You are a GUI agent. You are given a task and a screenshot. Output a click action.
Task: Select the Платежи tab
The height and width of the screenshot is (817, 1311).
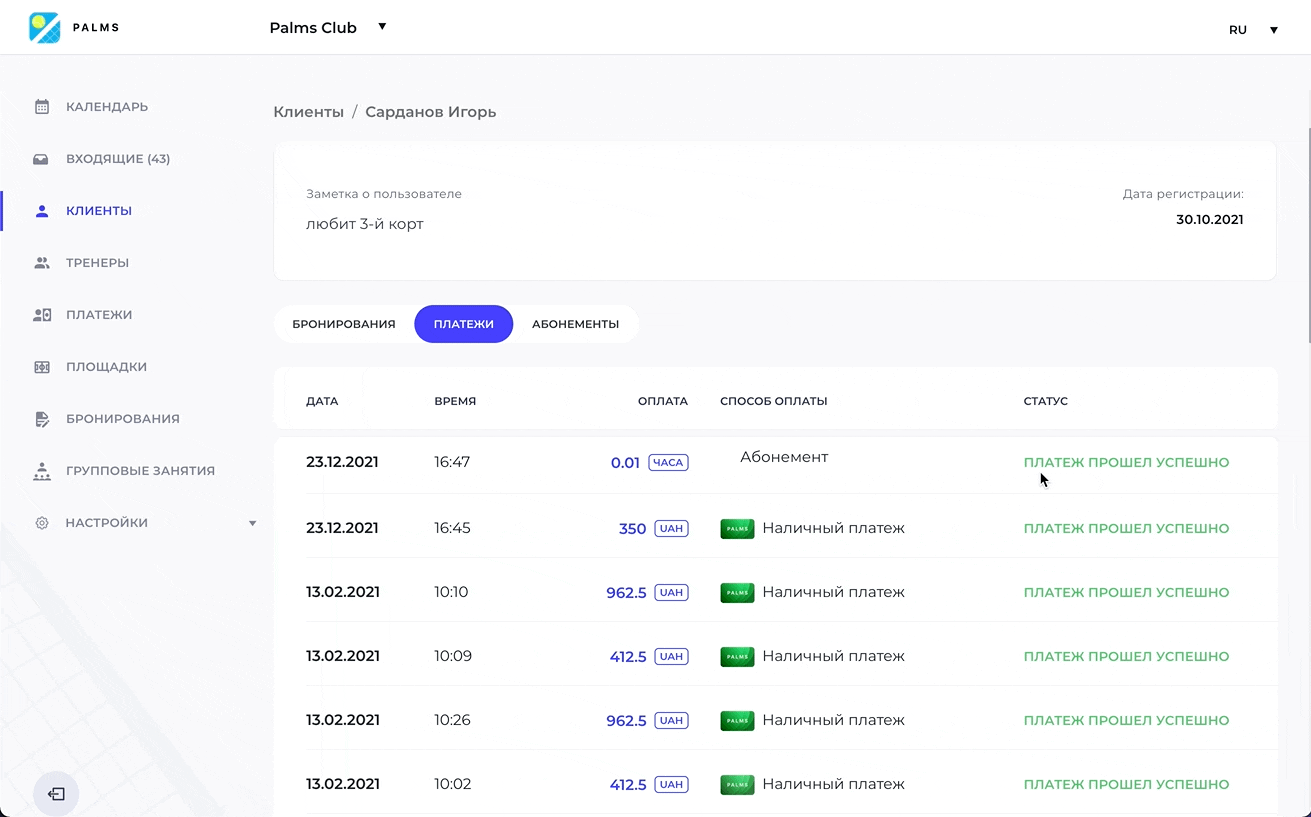[x=464, y=324]
